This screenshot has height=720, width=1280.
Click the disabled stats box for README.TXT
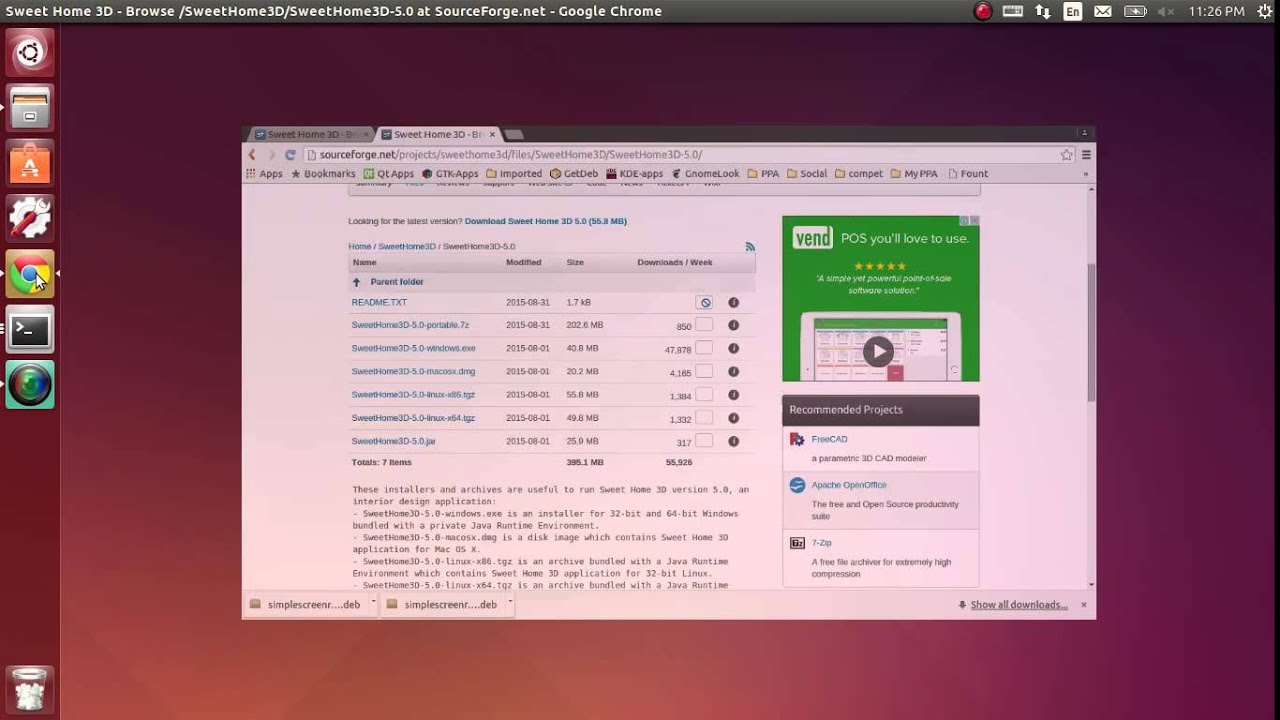[705, 302]
